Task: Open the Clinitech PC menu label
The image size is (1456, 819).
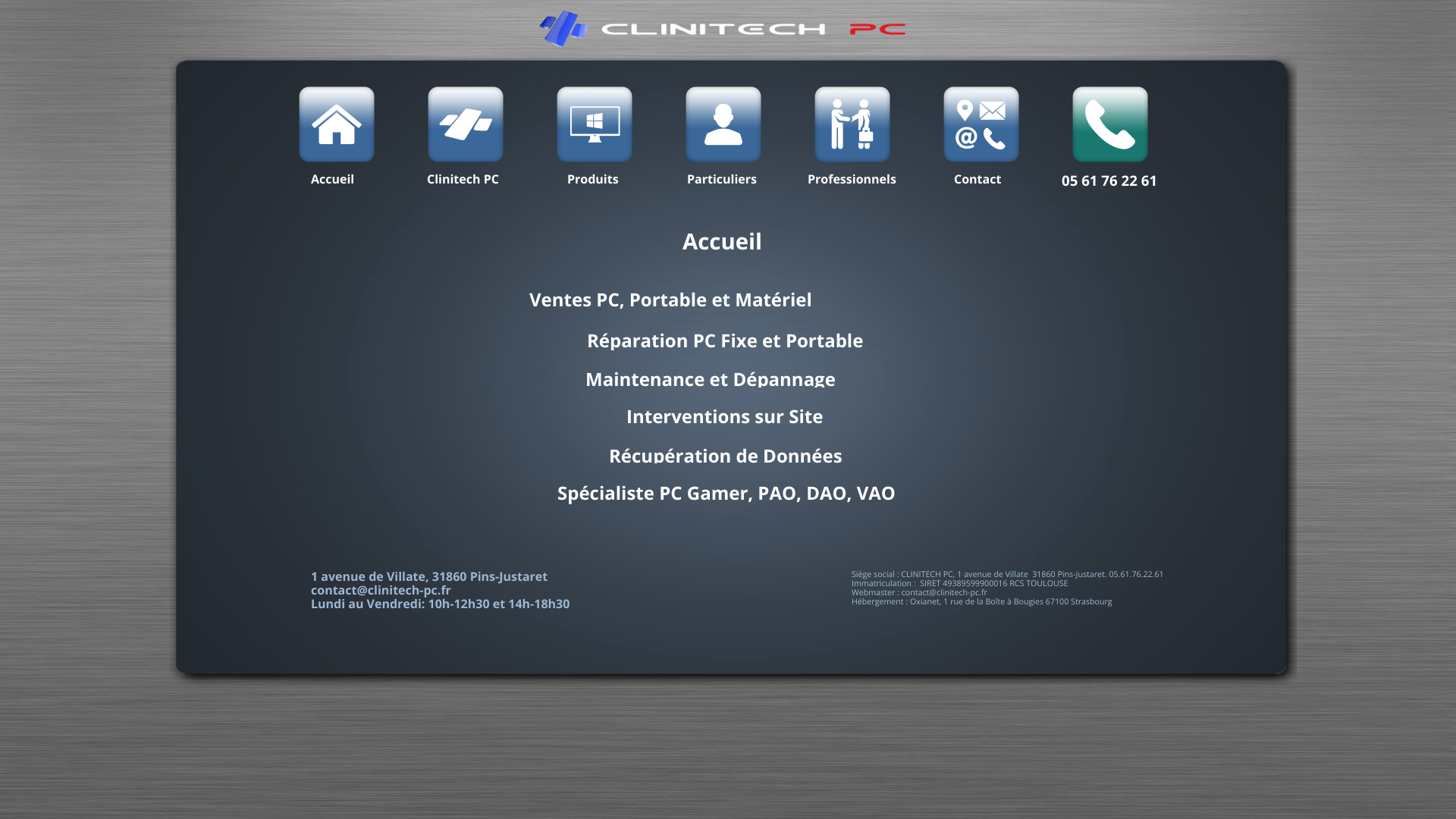Action: point(463,179)
